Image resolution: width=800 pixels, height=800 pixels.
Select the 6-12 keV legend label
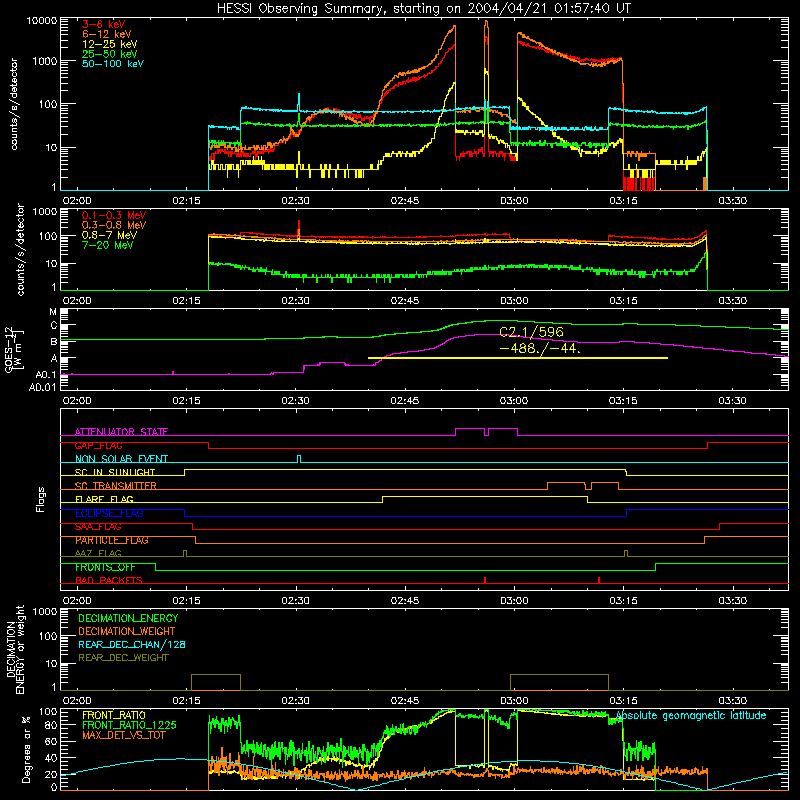pyautogui.click(x=107, y=34)
